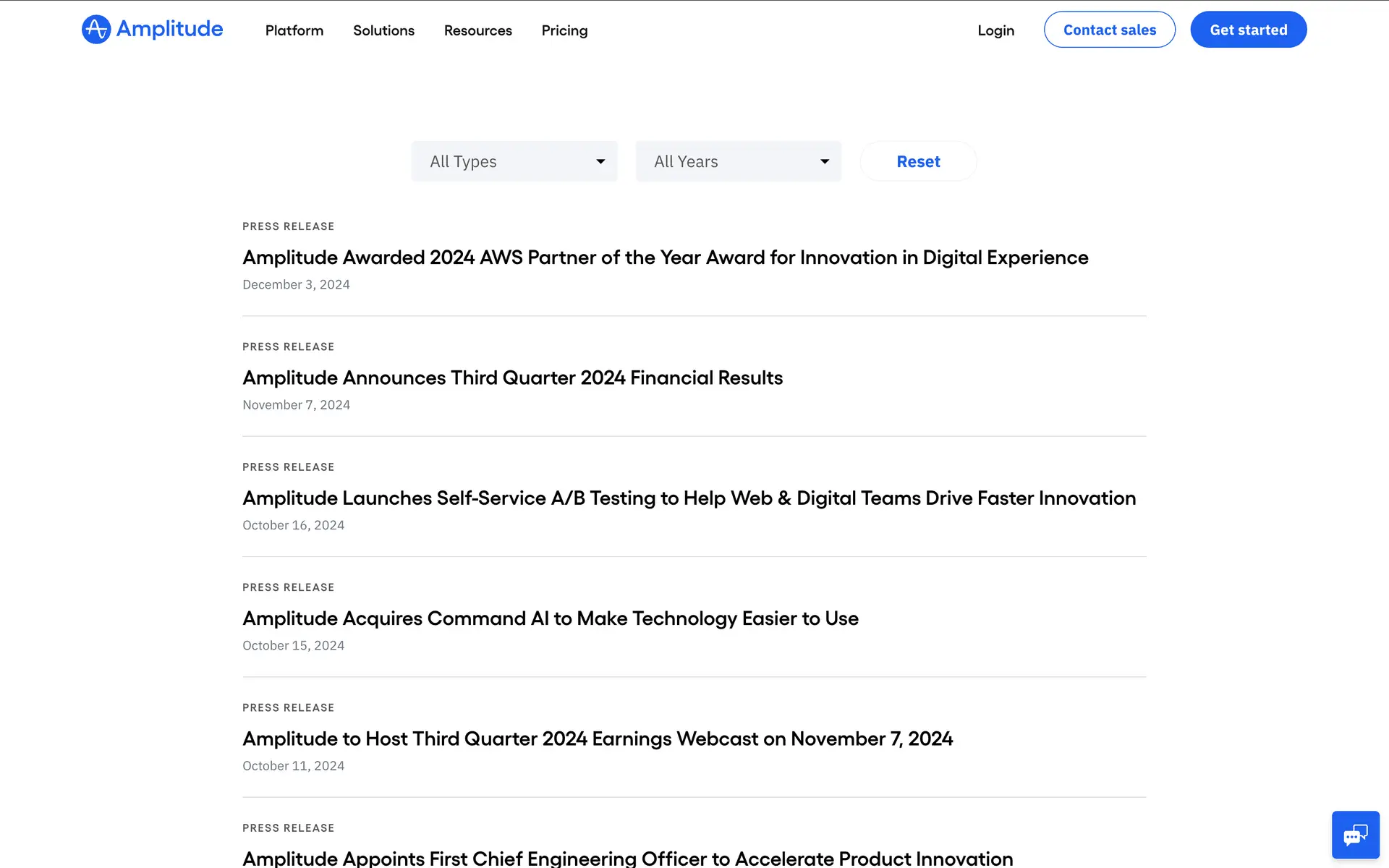Open the Solutions menu
The height and width of the screenshot is (868, 1389).
[x=383, y=30]
